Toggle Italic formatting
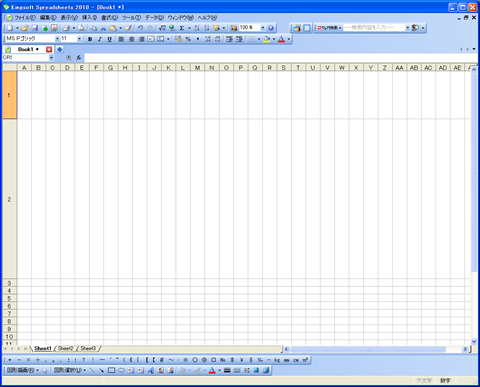Viewport: 480px width, 387px height. click(100, 39)
